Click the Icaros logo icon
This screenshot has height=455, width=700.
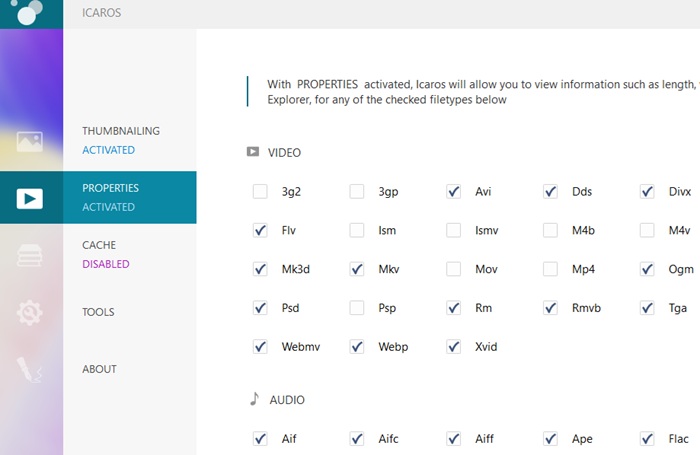point(28,12)
